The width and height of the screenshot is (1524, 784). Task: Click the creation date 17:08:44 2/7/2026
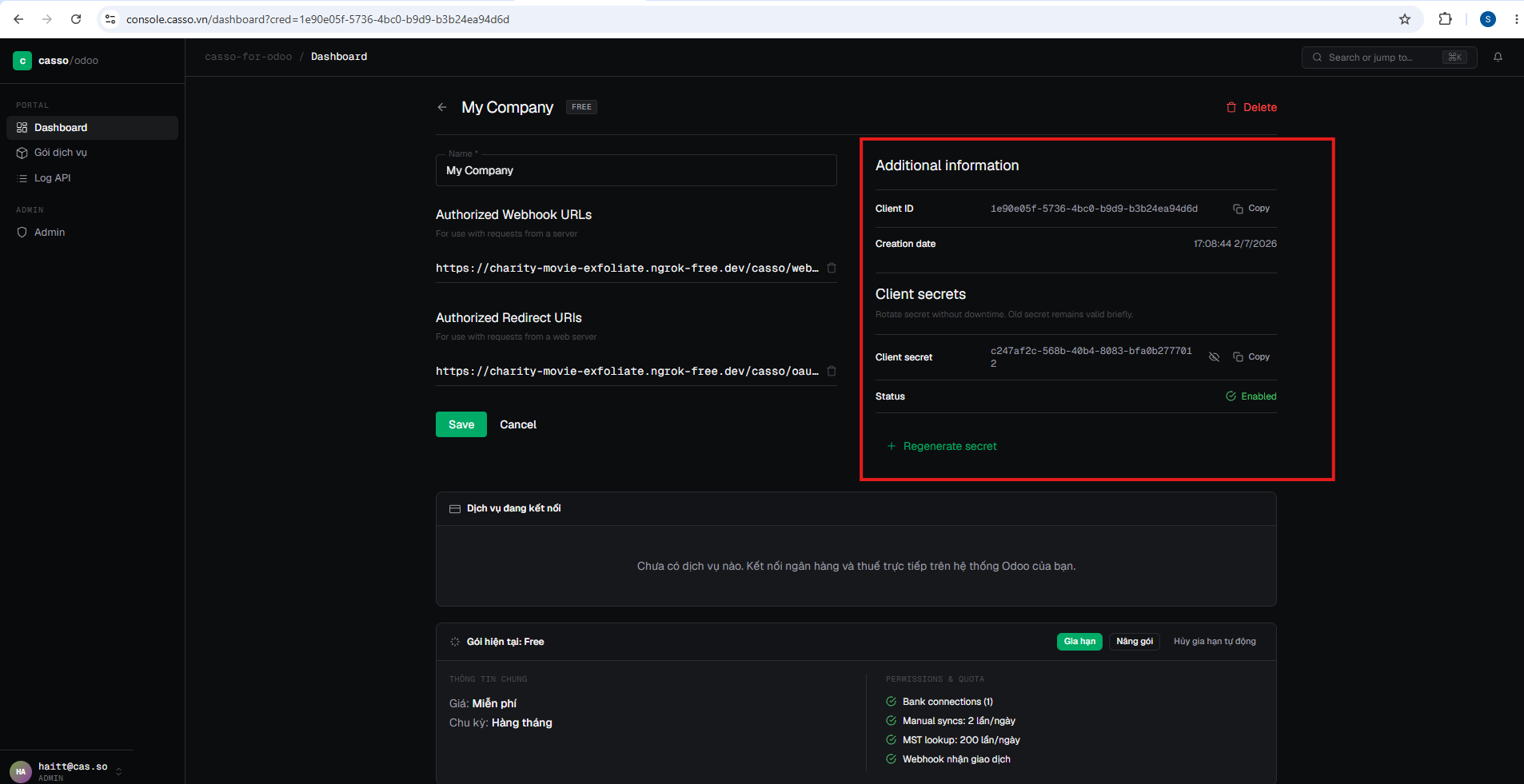coord(1235,244)
